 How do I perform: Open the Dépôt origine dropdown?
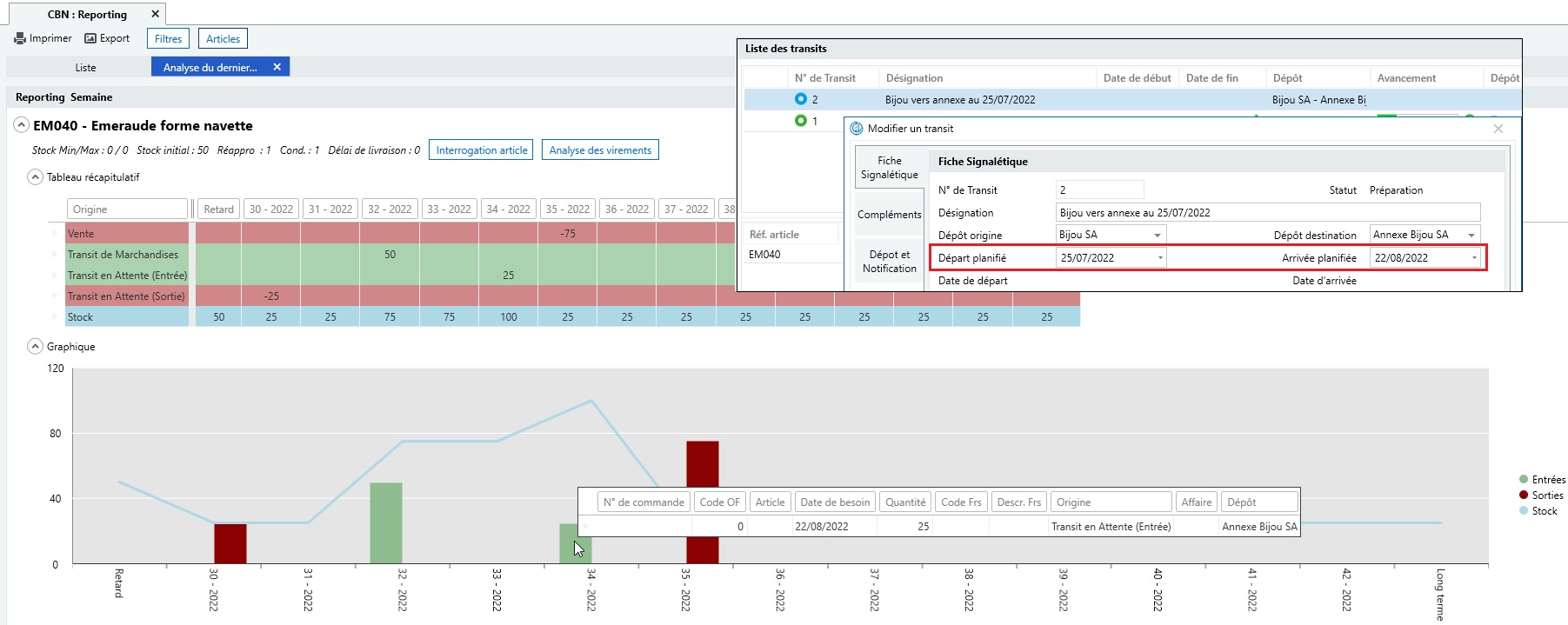pos(1158,236)
